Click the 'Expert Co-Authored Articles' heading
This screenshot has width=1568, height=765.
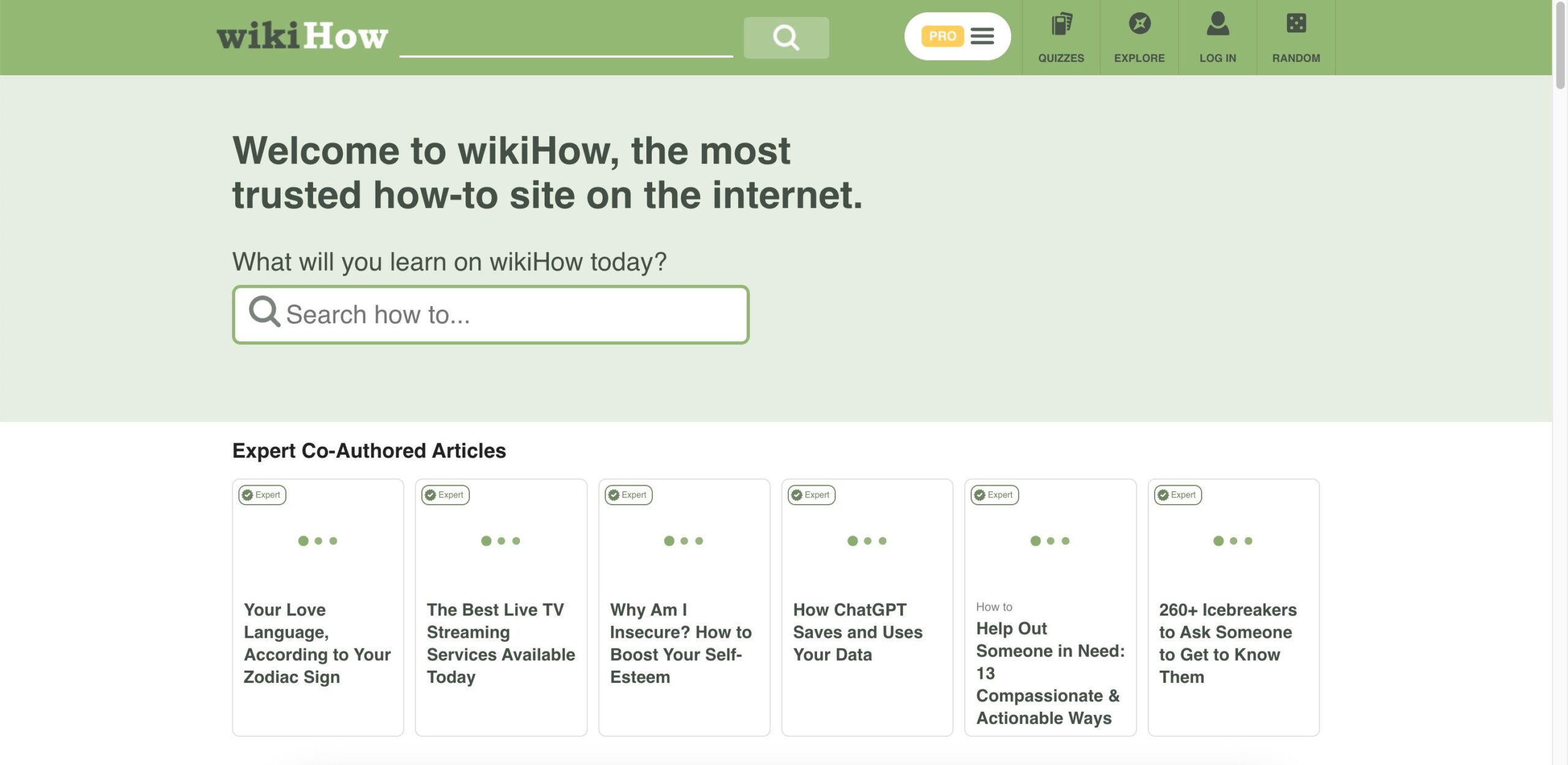pyautogui.click(x=369, y=451)
